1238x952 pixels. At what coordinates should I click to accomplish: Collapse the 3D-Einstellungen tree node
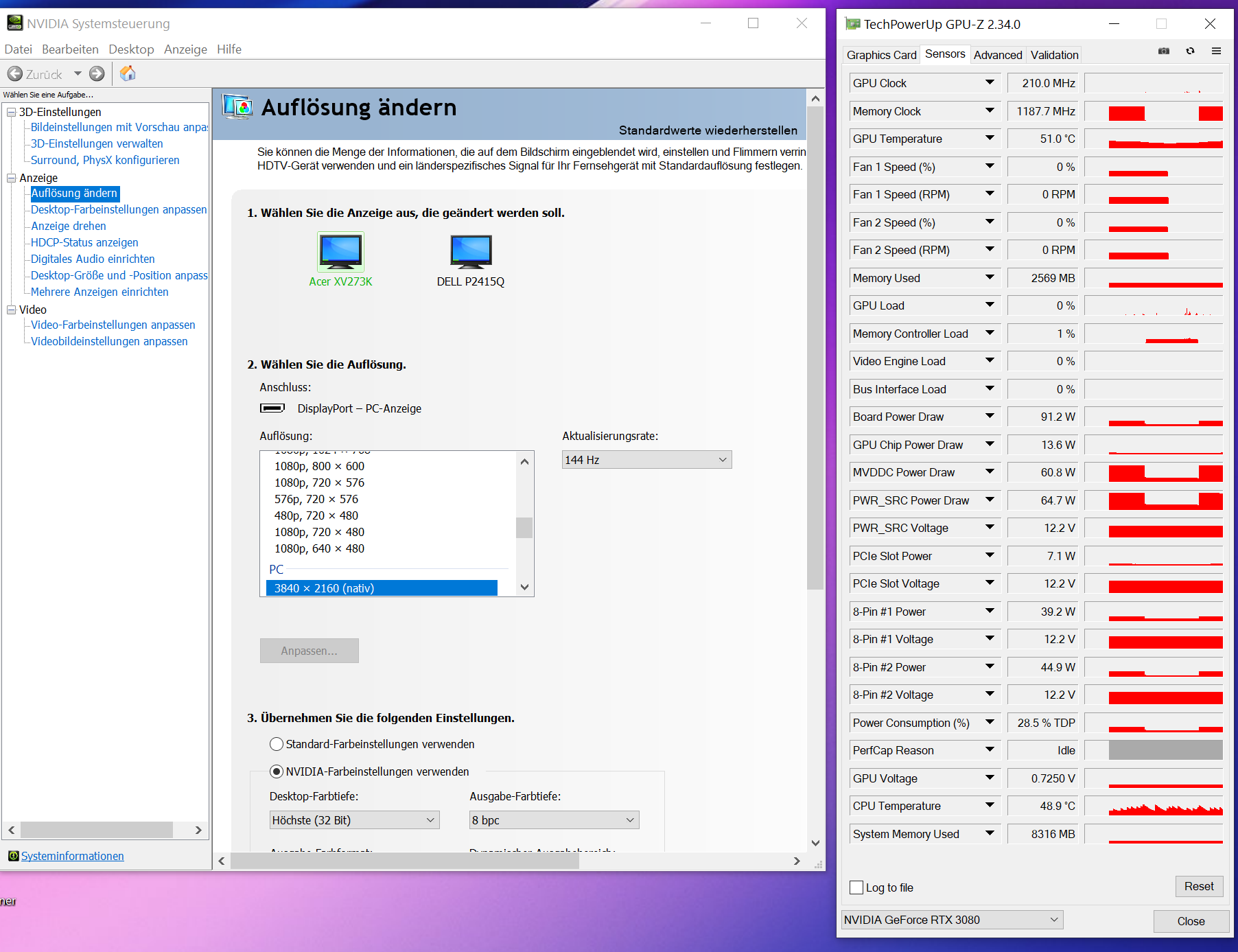pos(12,112)
